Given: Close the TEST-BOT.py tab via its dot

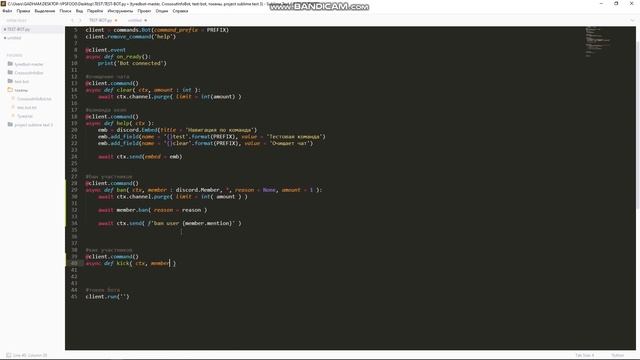Looking at the screenshot, I should pos(116,20).
